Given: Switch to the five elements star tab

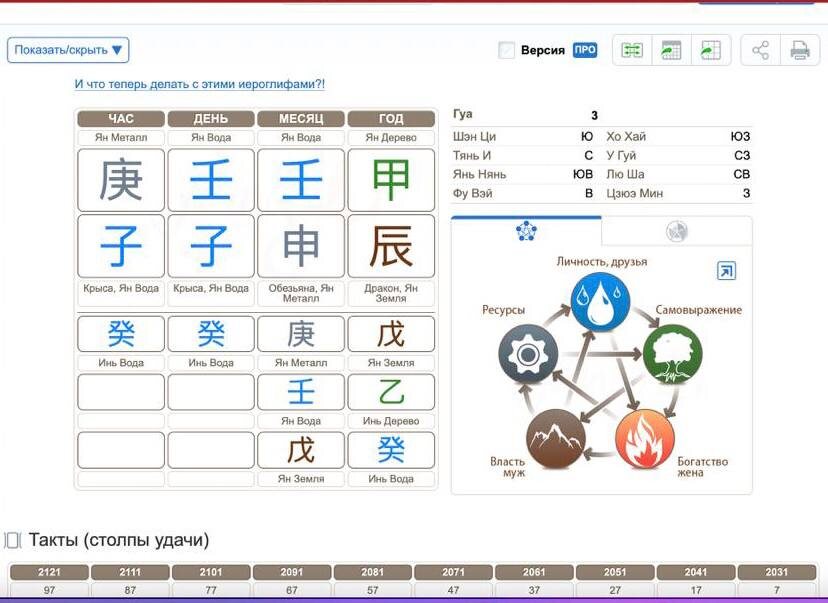Looking at the screenshot, I should (526, 231).
